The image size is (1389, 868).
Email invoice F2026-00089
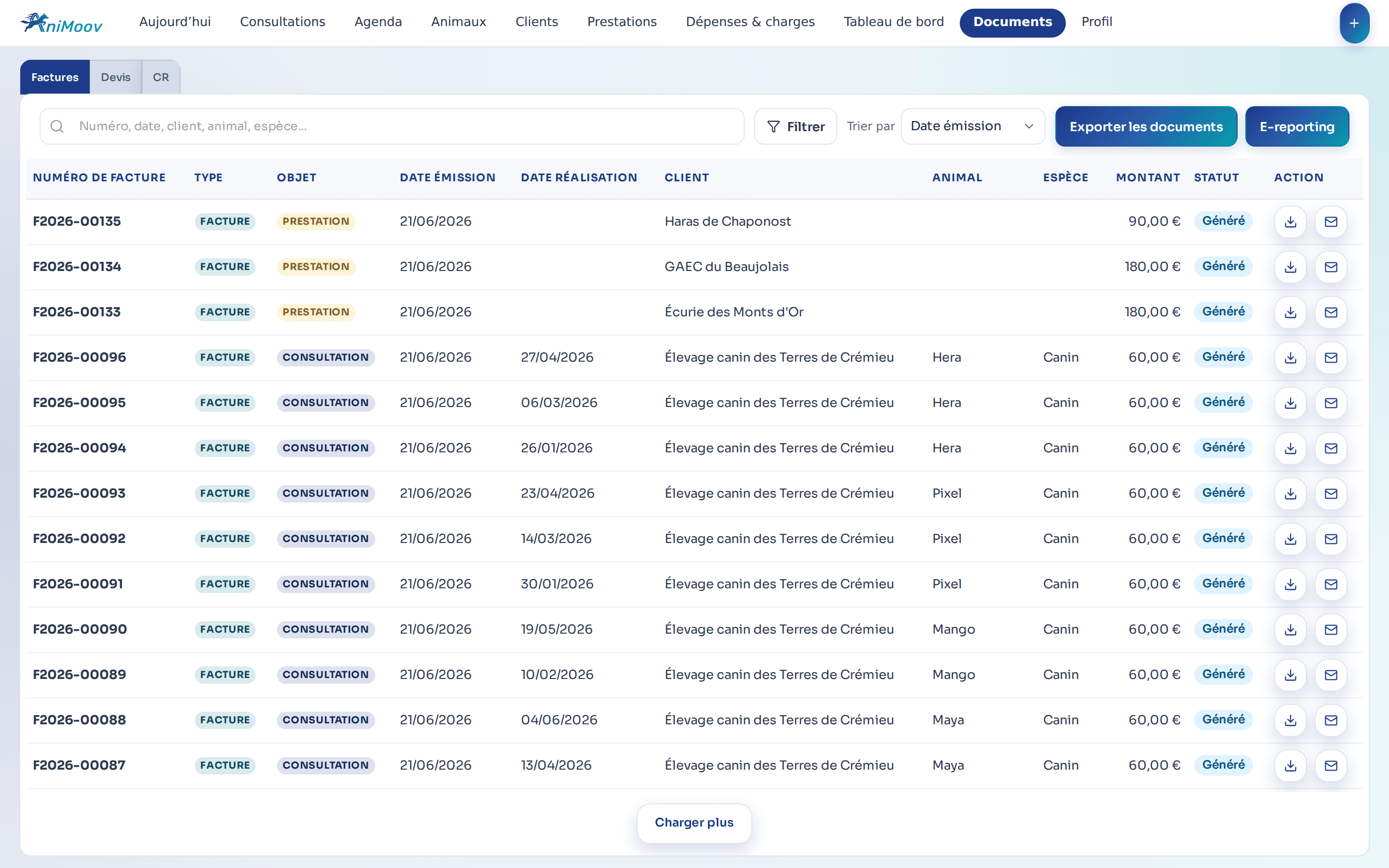coord(1331,675)
